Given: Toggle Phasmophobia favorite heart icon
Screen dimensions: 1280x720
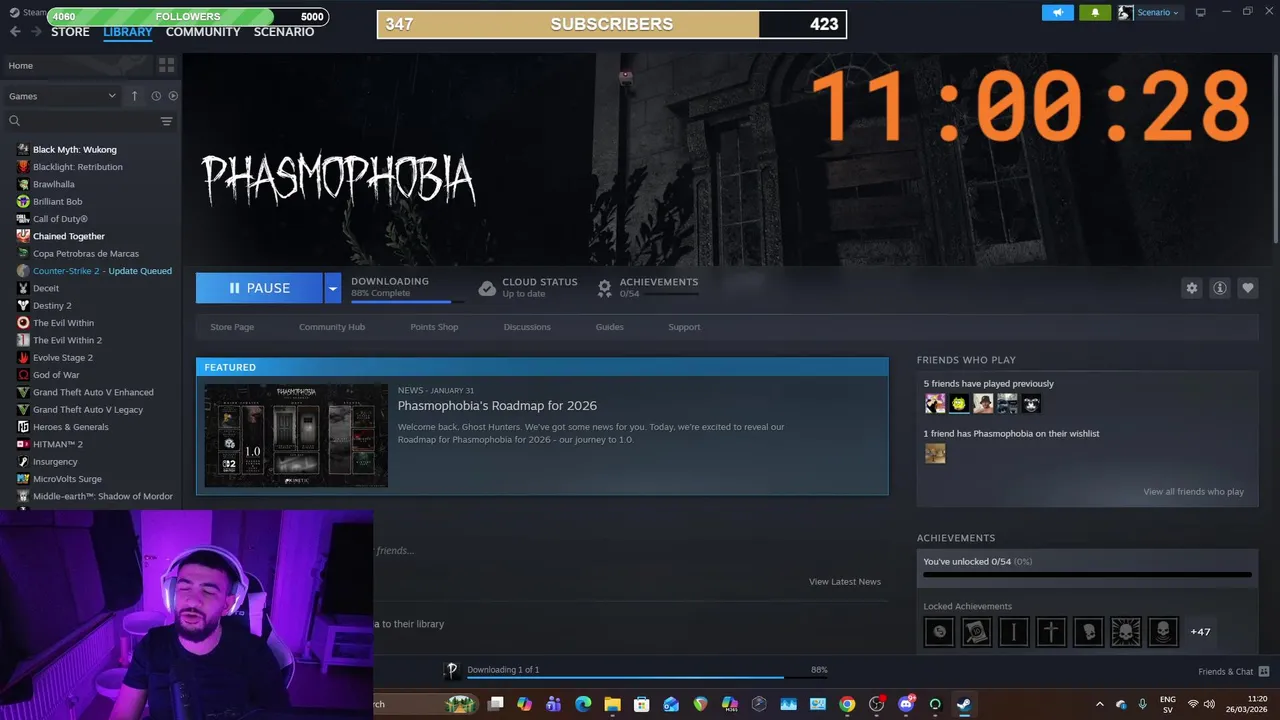Looking at the screenshot, I should coord(1247,288).
